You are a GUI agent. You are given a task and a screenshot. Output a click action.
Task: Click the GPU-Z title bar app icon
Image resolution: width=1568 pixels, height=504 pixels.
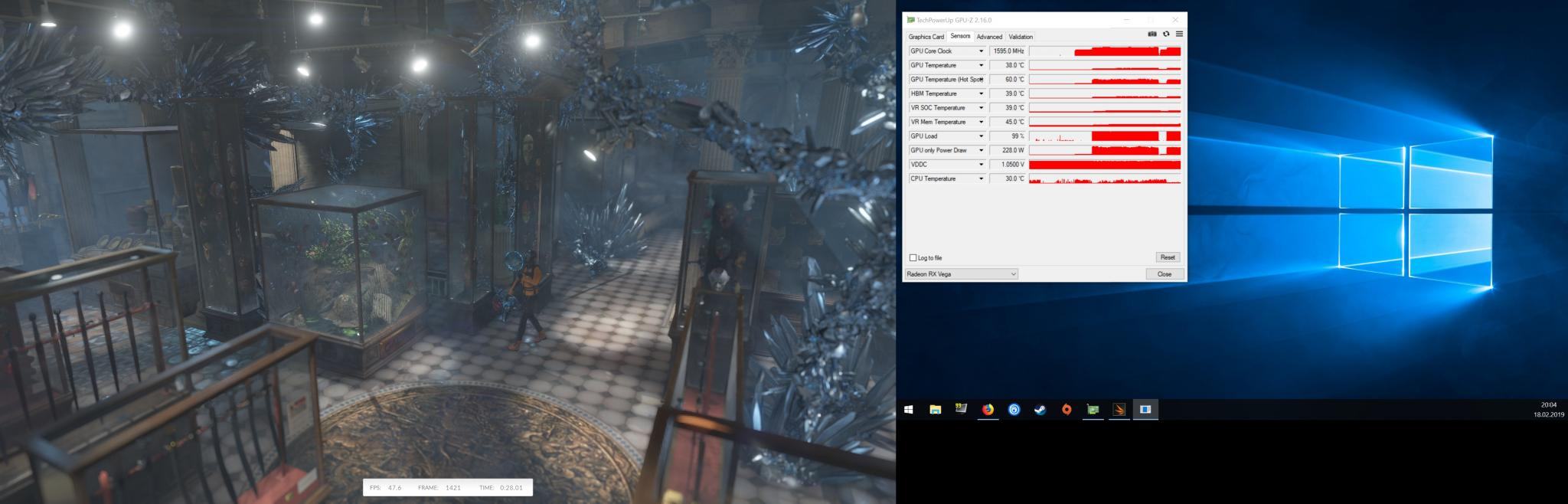(910, 20)
